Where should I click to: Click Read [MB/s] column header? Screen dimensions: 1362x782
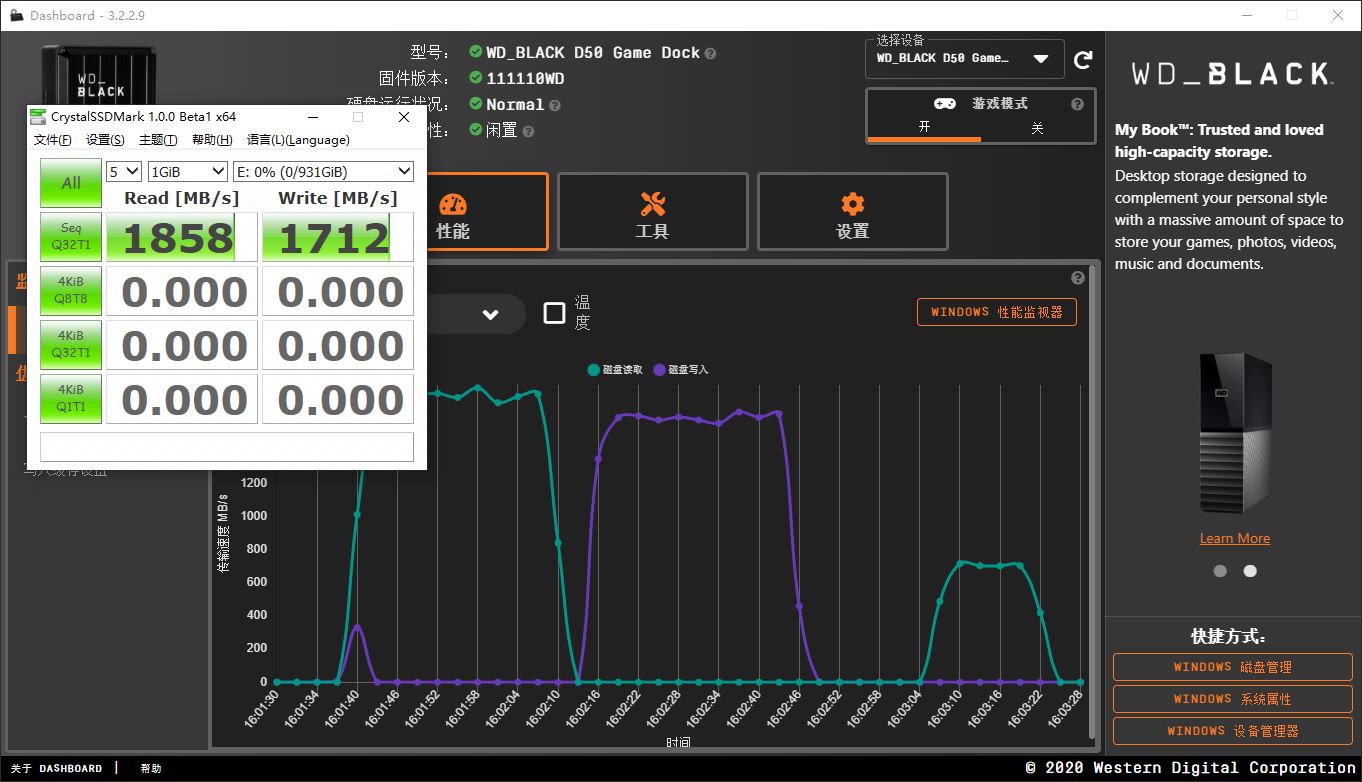click(x=182, y=198)
